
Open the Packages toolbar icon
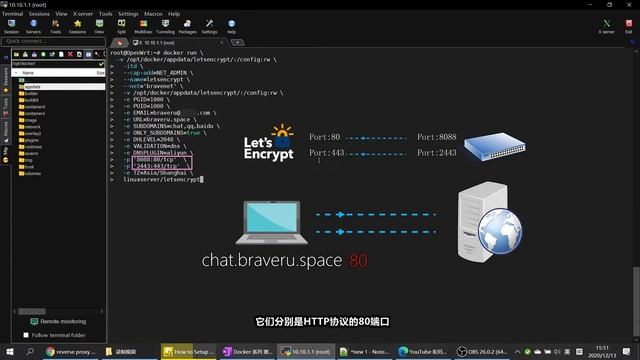point(187,27)
